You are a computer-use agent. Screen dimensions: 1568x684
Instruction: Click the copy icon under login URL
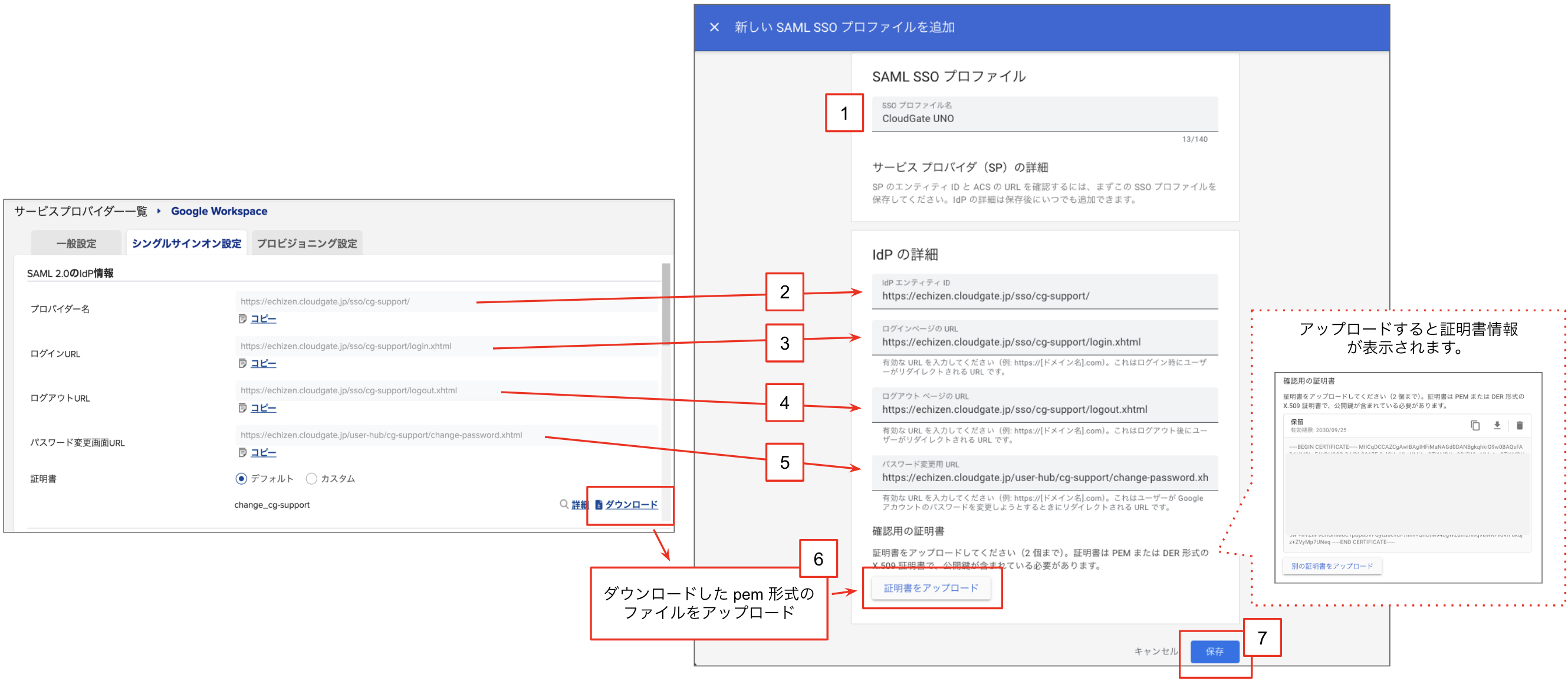tap(242, 363)
